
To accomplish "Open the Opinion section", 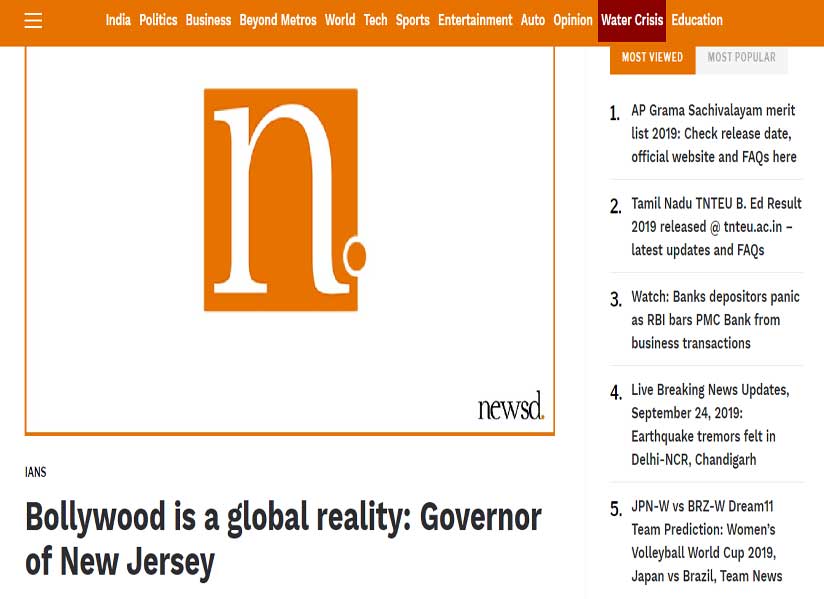I will [x=573, y=20].
